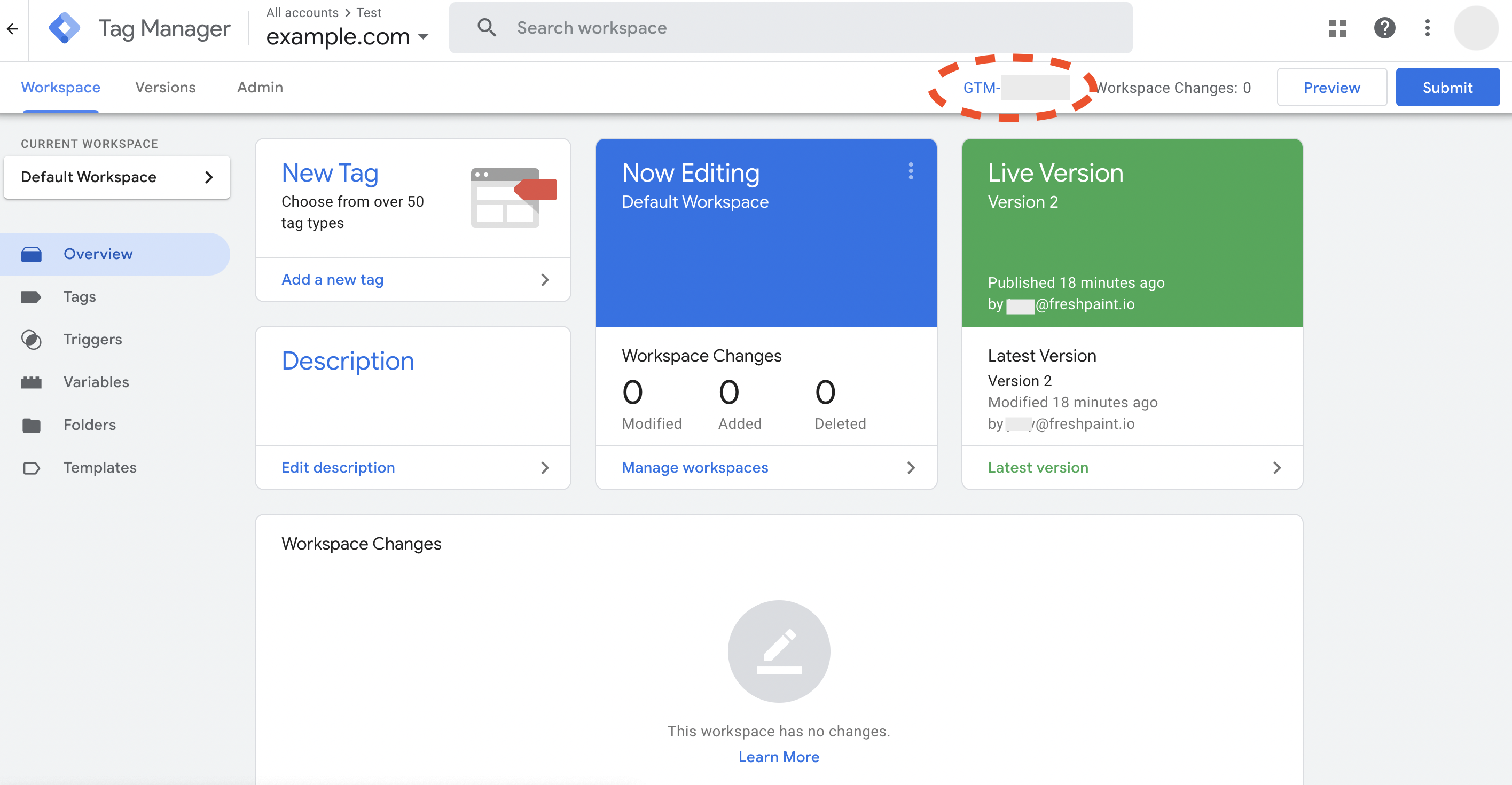Expand the example.com container dropdown
This screenshot has height=785, width=1512.
[x=423, y=37]
